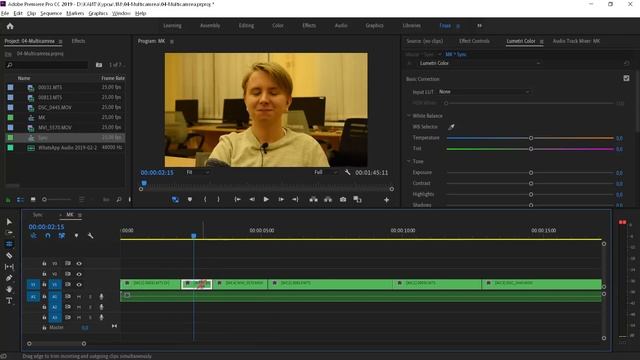Viewport: 640px width, 360px height.
Task: Select the Pen tool
Action: click(x=9, y=278)
